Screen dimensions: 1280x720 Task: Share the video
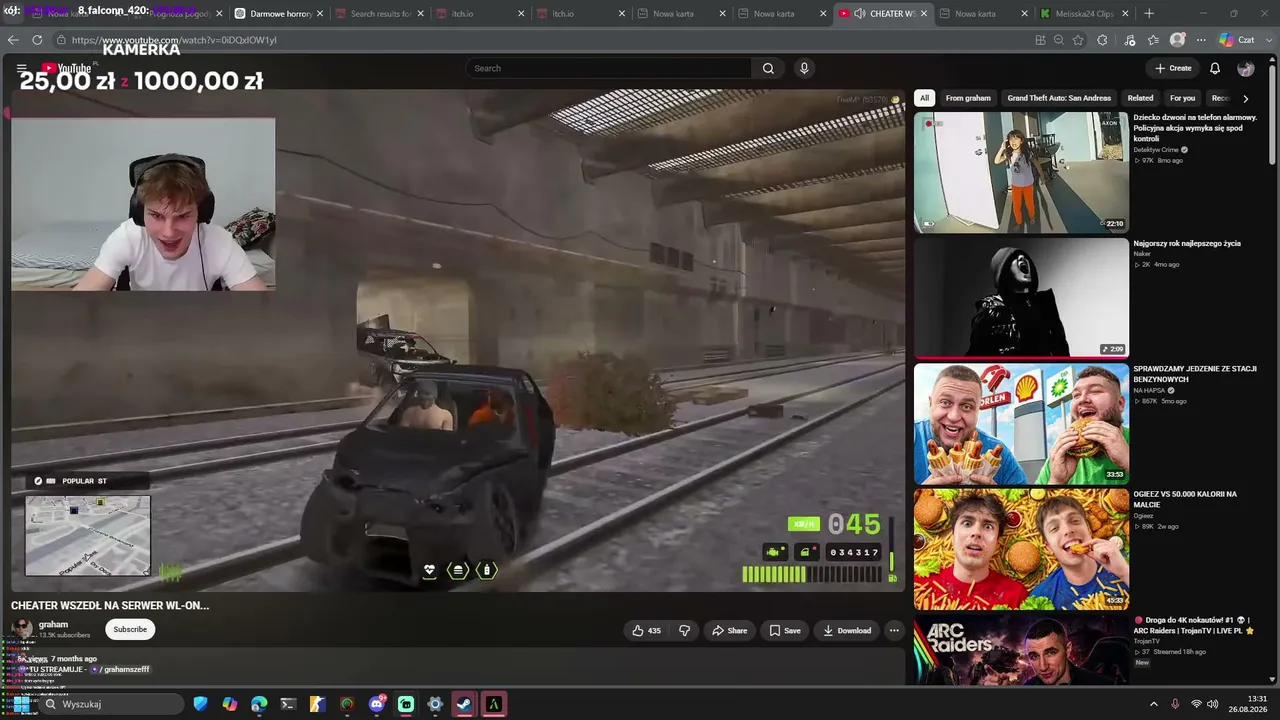[x=729, y=630]
